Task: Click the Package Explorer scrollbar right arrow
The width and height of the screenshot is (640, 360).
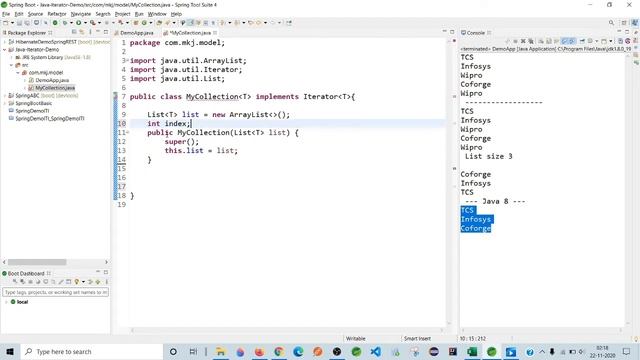Action: click(x=106, y=262)
